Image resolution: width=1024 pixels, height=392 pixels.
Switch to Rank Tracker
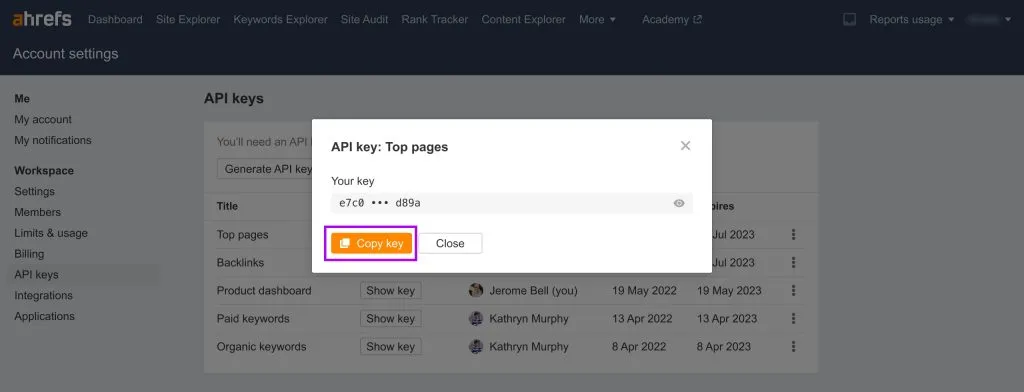[x=435, y=20]
